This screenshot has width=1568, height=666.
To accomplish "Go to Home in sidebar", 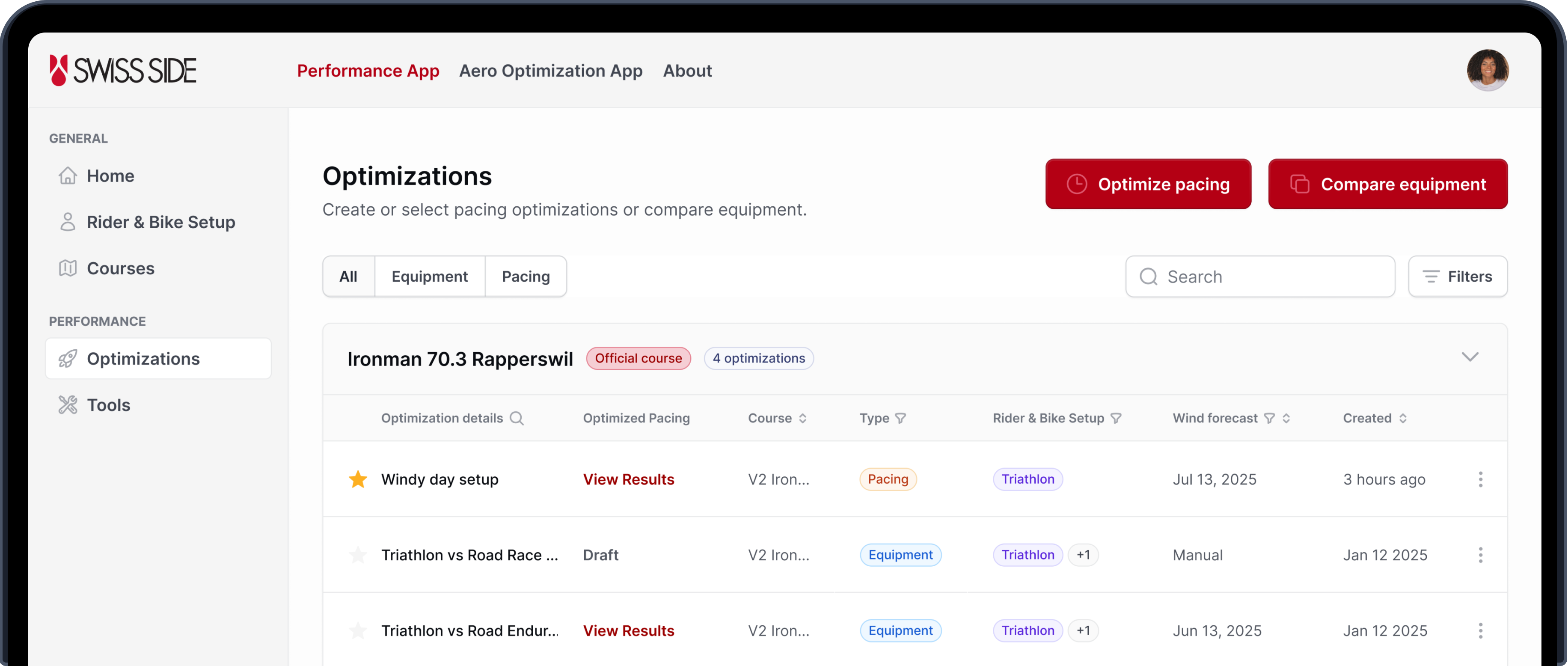I will [158, 176].
